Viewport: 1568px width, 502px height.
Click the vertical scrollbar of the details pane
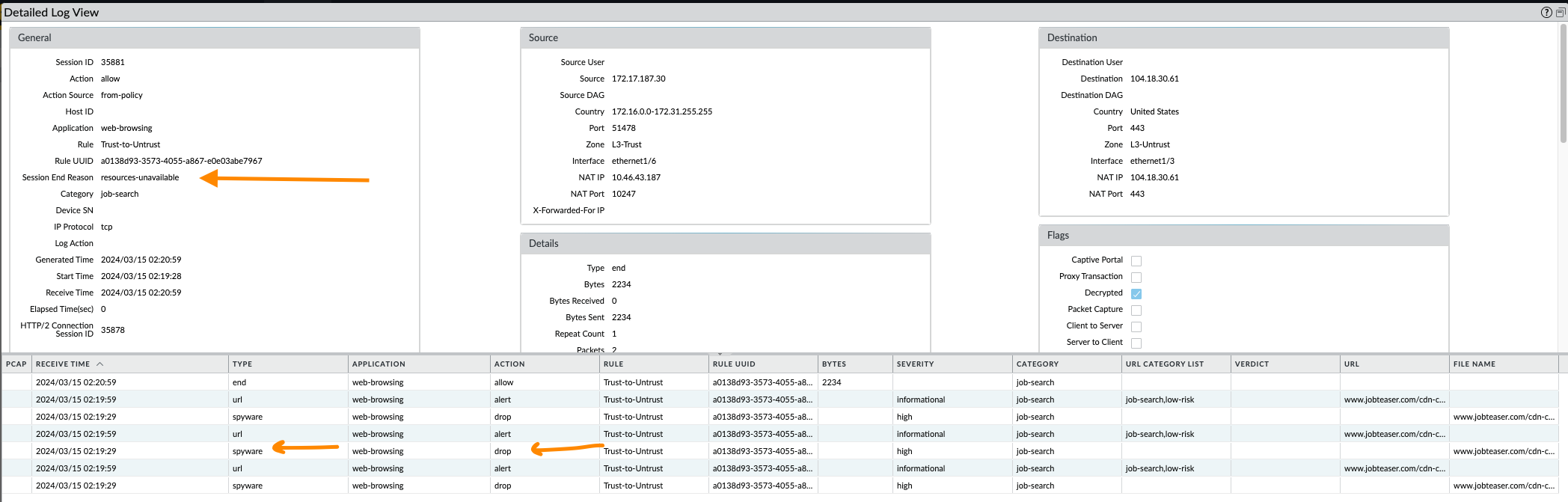click(1563, 82)
